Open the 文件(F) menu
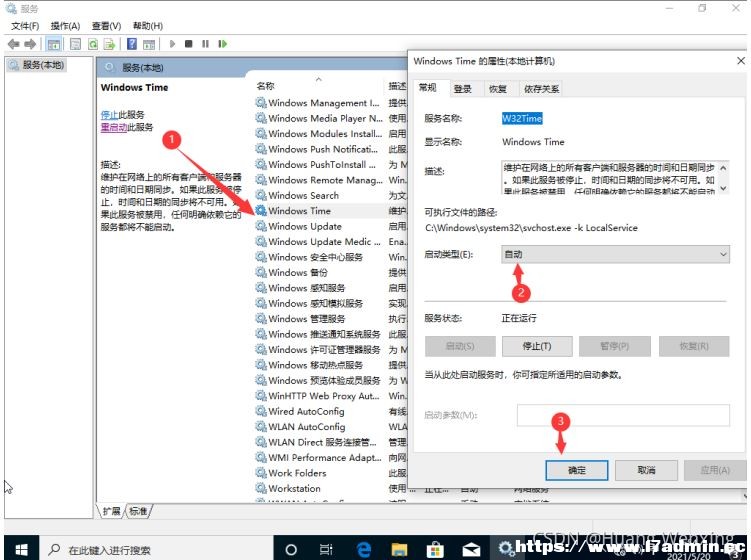 coord(25,26)
